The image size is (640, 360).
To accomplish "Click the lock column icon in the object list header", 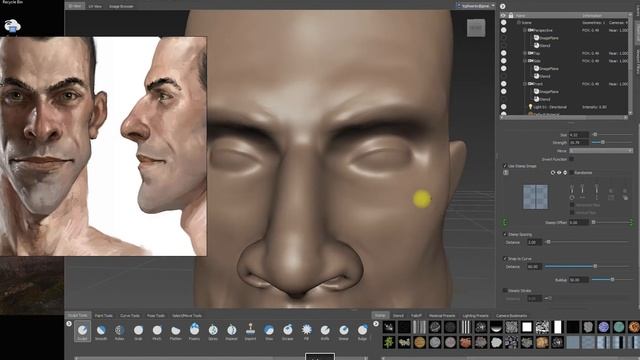I will (511, 16).
